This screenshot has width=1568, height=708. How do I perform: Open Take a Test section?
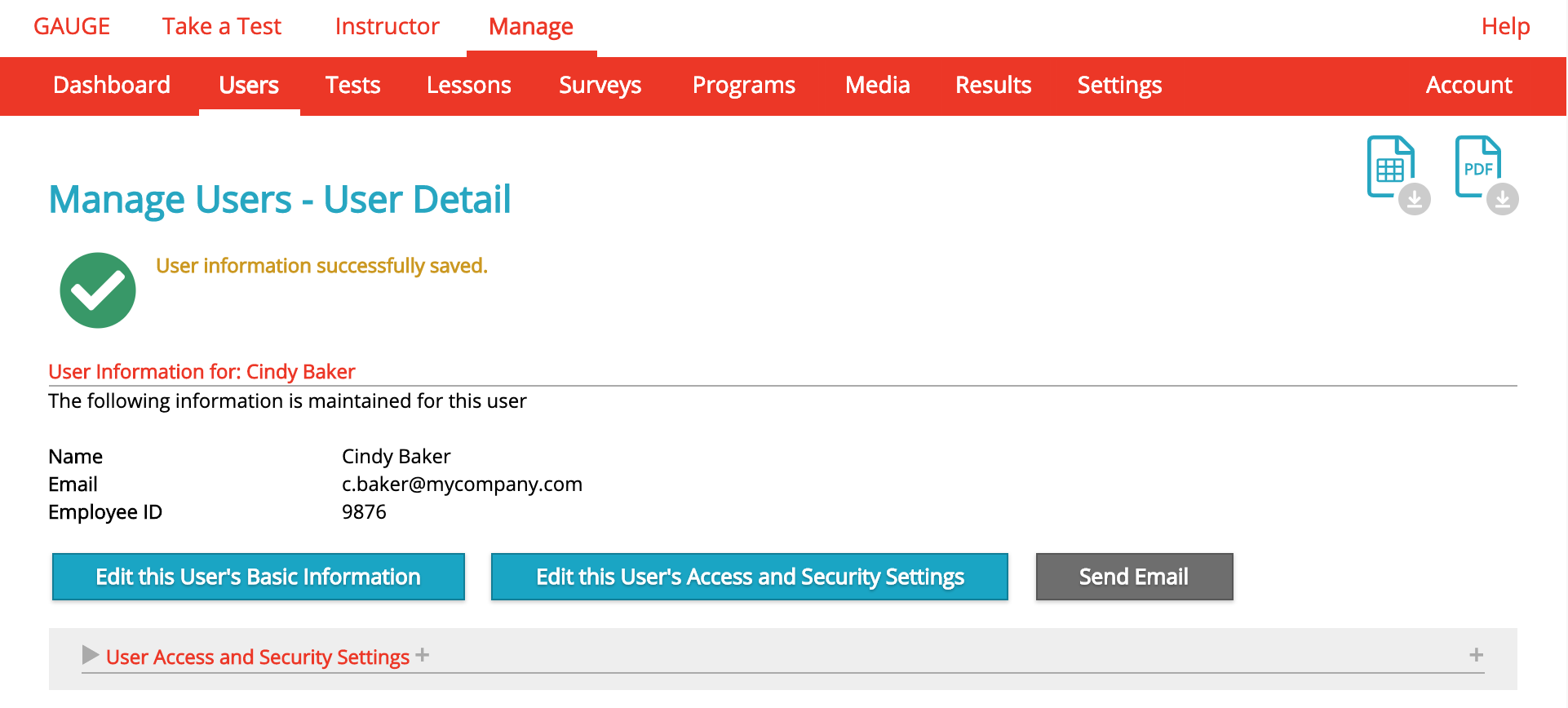[x=221, y=27]
